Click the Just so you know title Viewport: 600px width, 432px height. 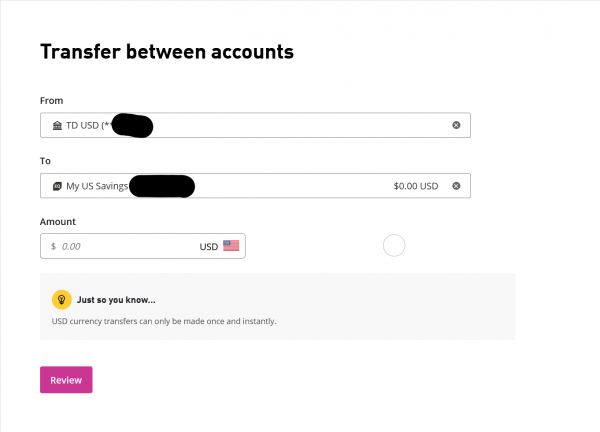click(x=116, y=299)
